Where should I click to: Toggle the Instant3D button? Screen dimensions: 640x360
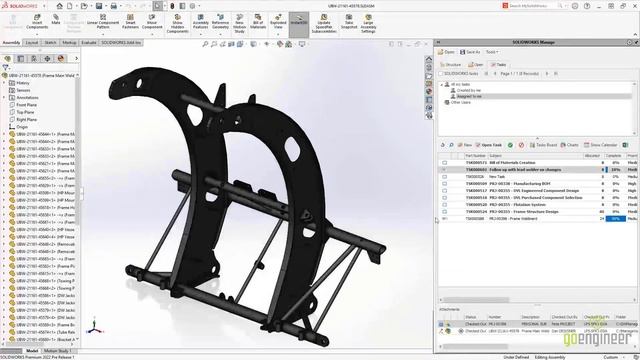point(299,24)
